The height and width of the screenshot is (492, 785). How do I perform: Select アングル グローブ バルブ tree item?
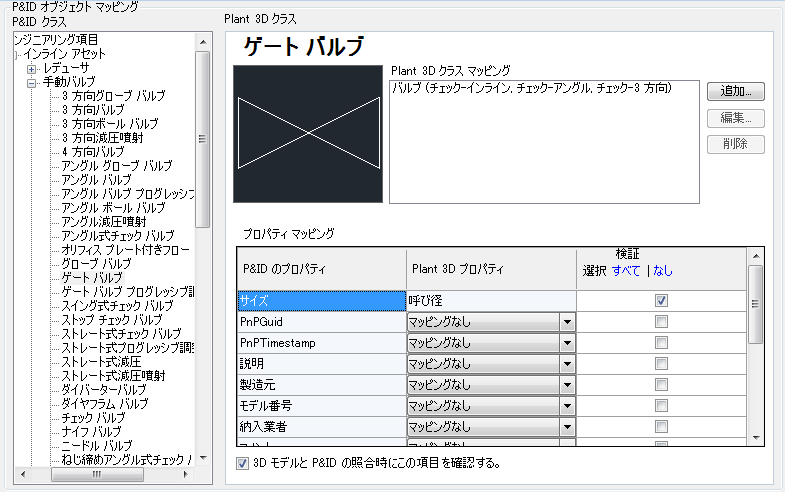point(117,166)
